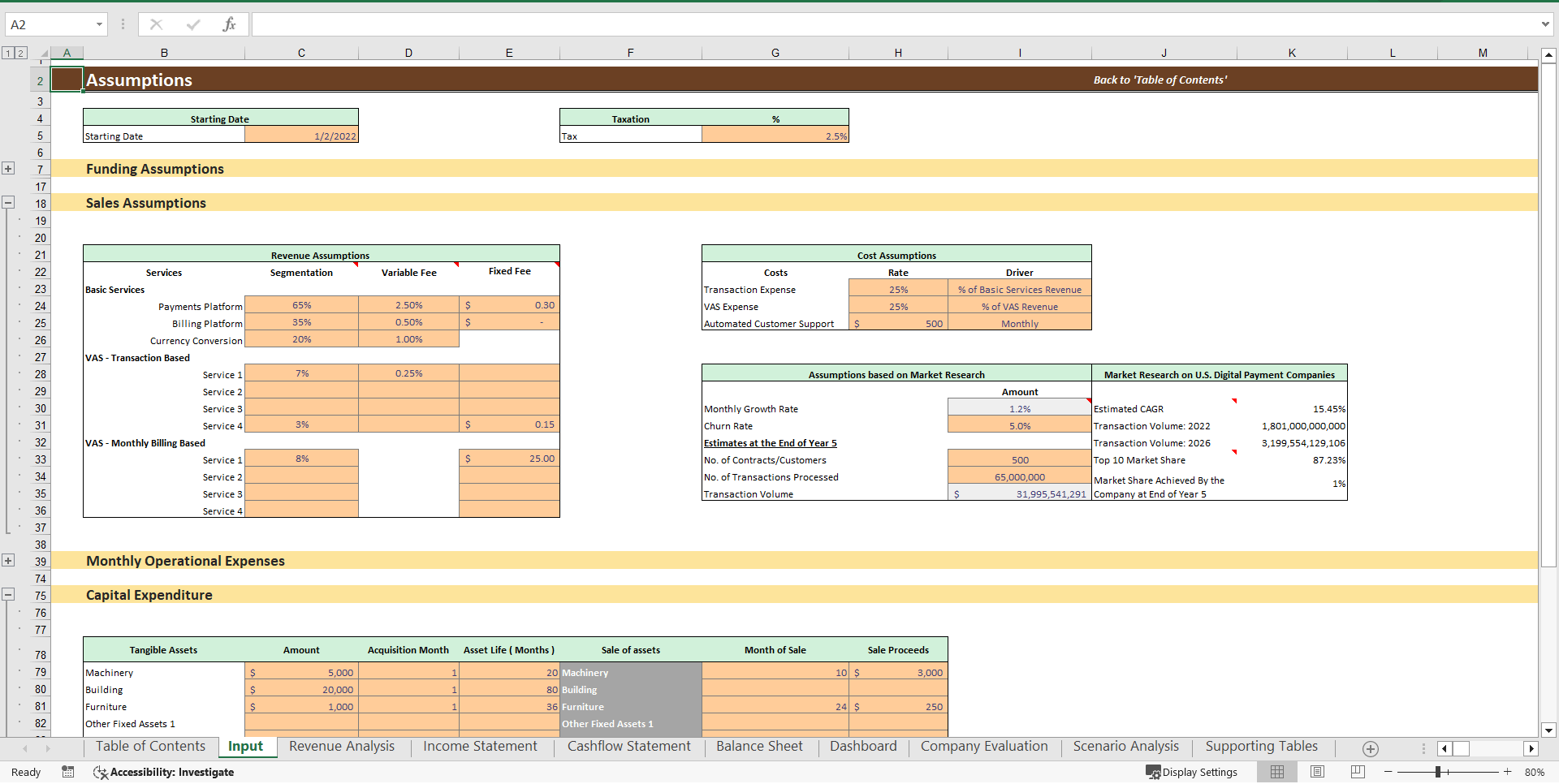Click the macro recording icon near Ready
1559x784 pixels.
pos(68,772)
